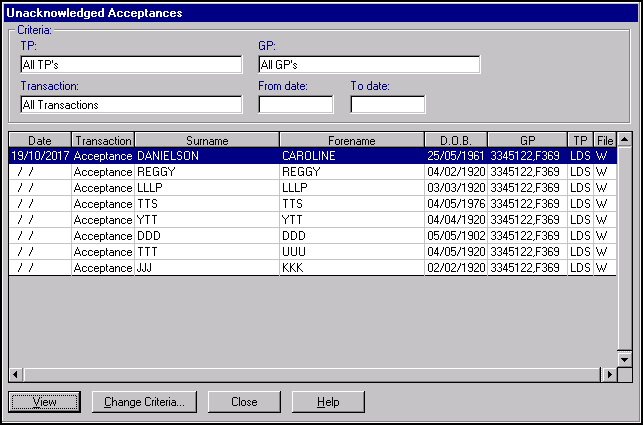Click the View button
This screenshot has width=643, height=425.
click(x=44, y=402)
